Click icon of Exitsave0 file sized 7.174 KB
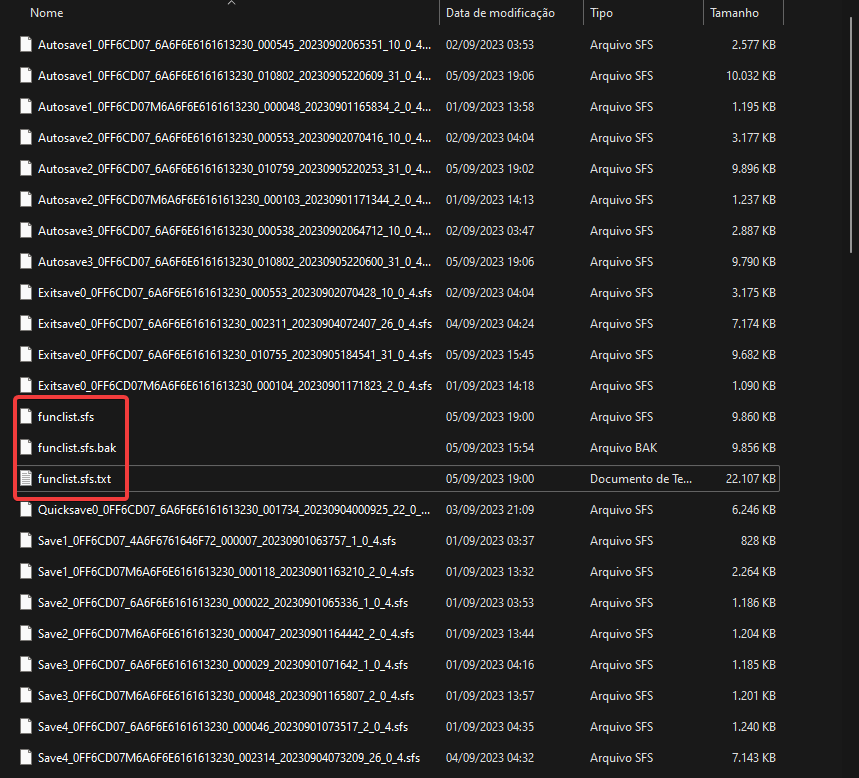 click(x=26, y=324)
